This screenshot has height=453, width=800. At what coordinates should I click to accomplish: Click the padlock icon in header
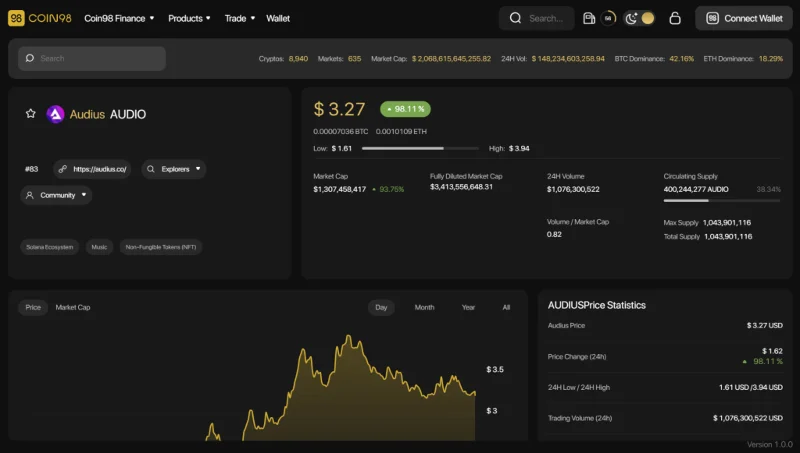(x=674, y=18)
